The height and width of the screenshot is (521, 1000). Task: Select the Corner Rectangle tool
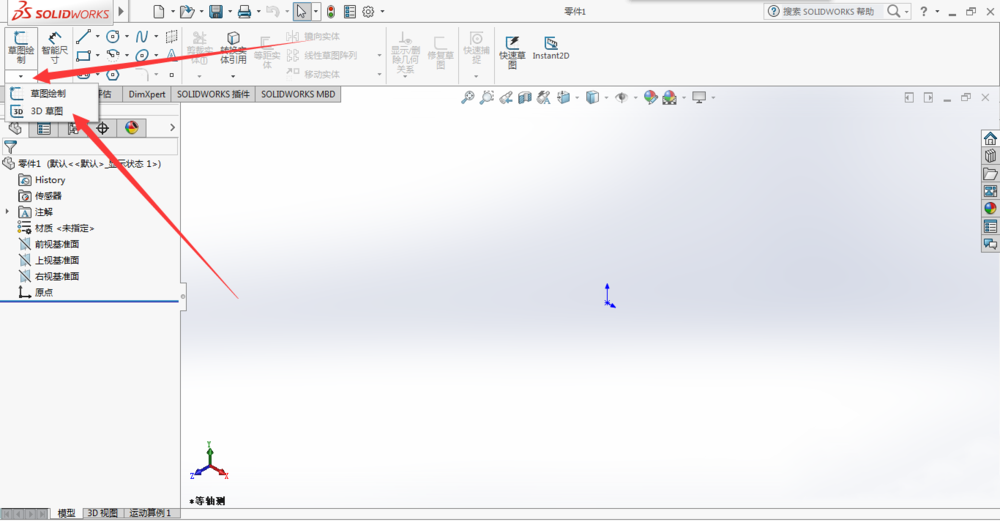pyautogui.click(x=84, y=55)
